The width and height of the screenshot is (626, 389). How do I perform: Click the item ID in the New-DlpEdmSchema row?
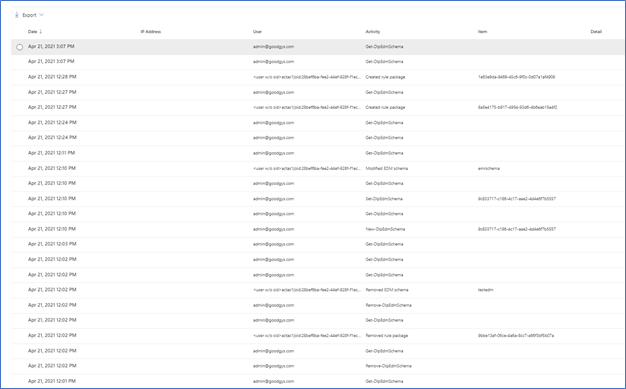coord(517,229)
